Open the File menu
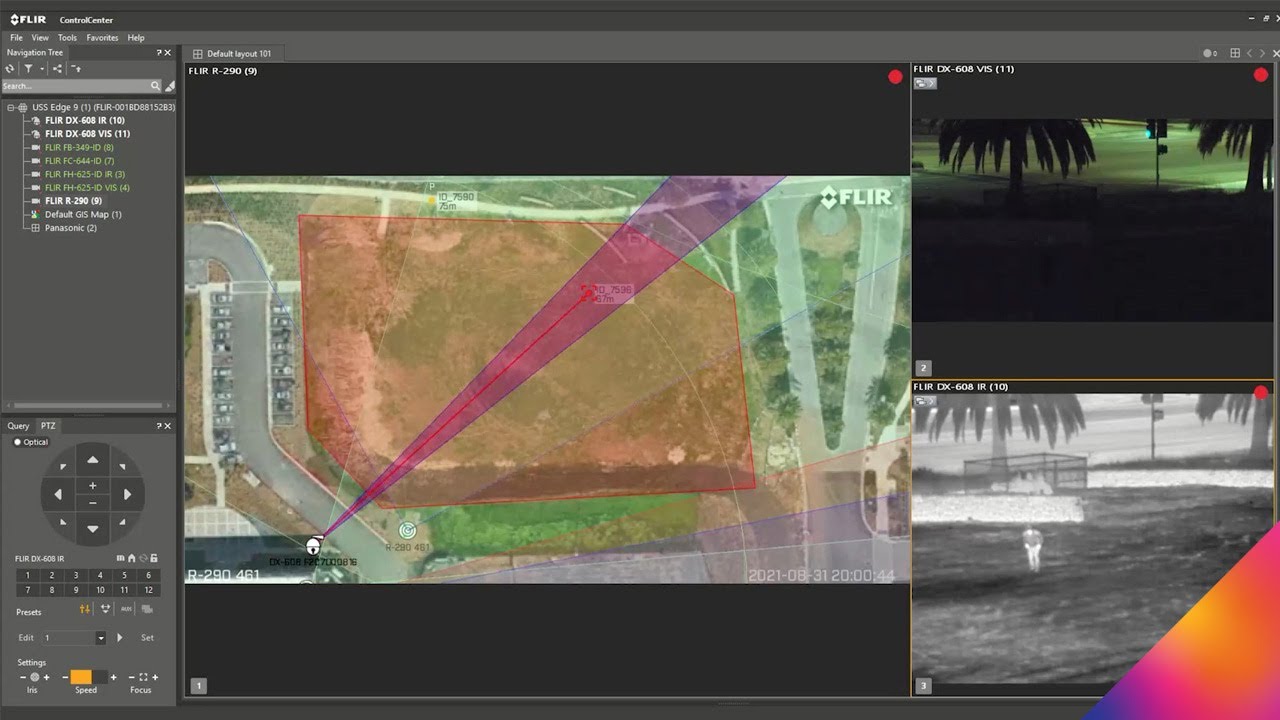 point(16,38)
